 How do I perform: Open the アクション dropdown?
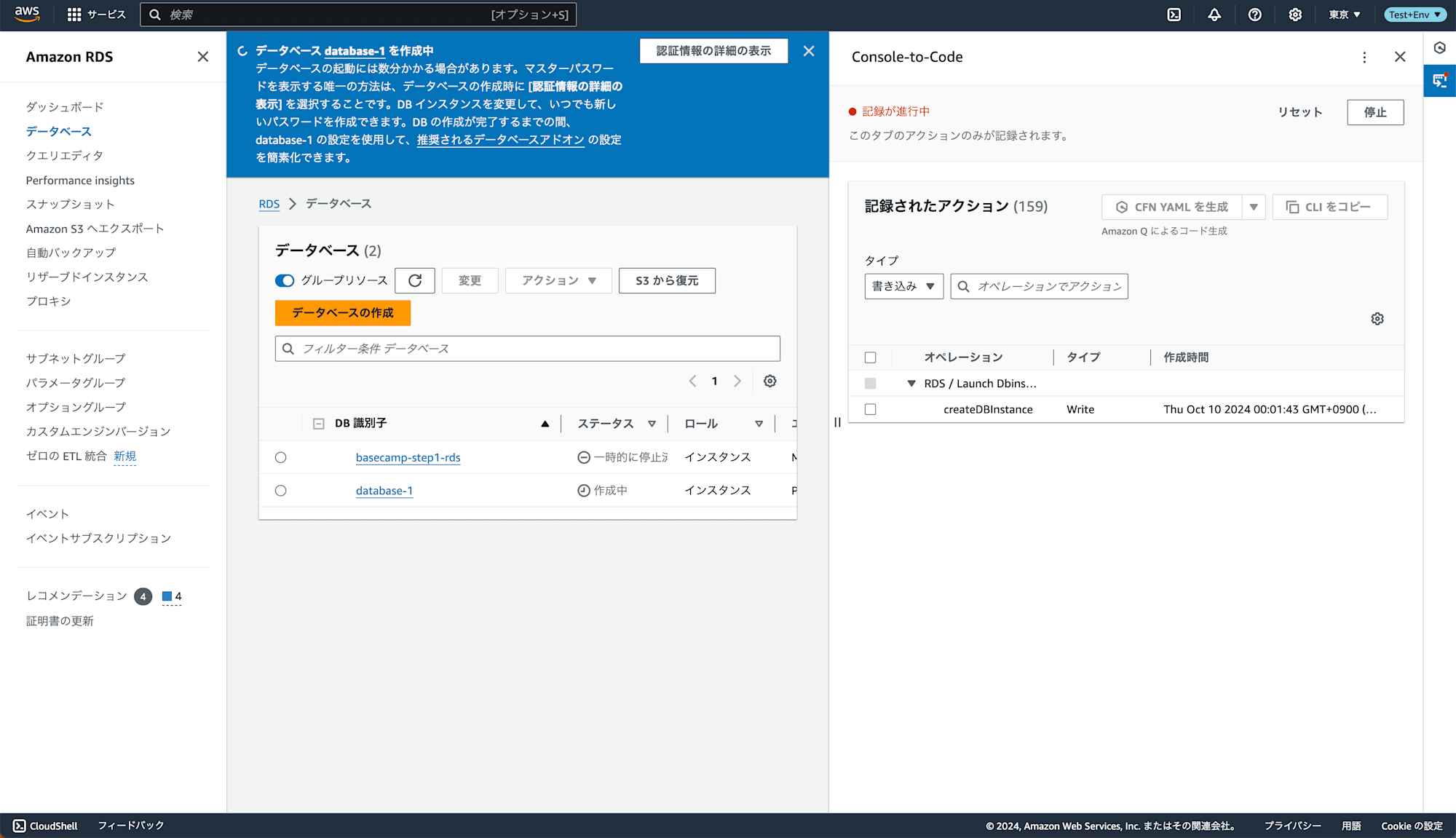tap(559, 280)
